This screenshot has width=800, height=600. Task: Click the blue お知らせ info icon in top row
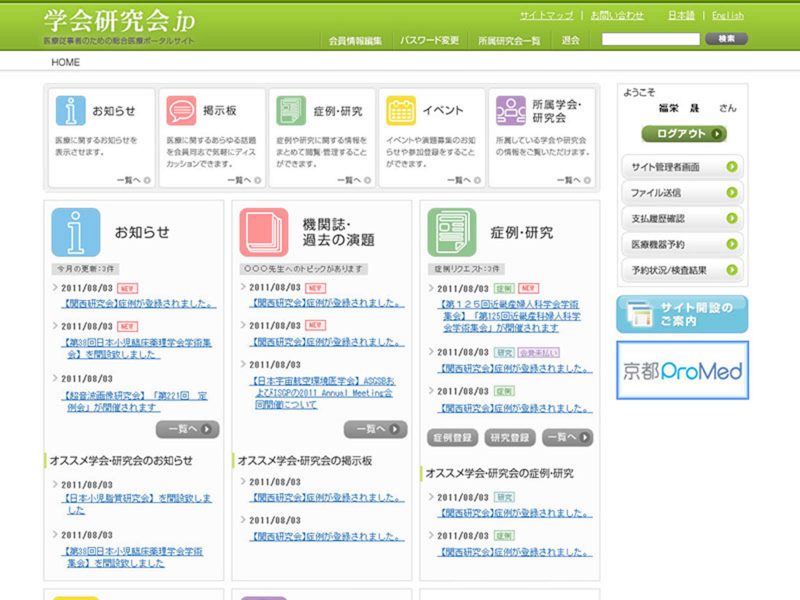[x=71, y=110]
